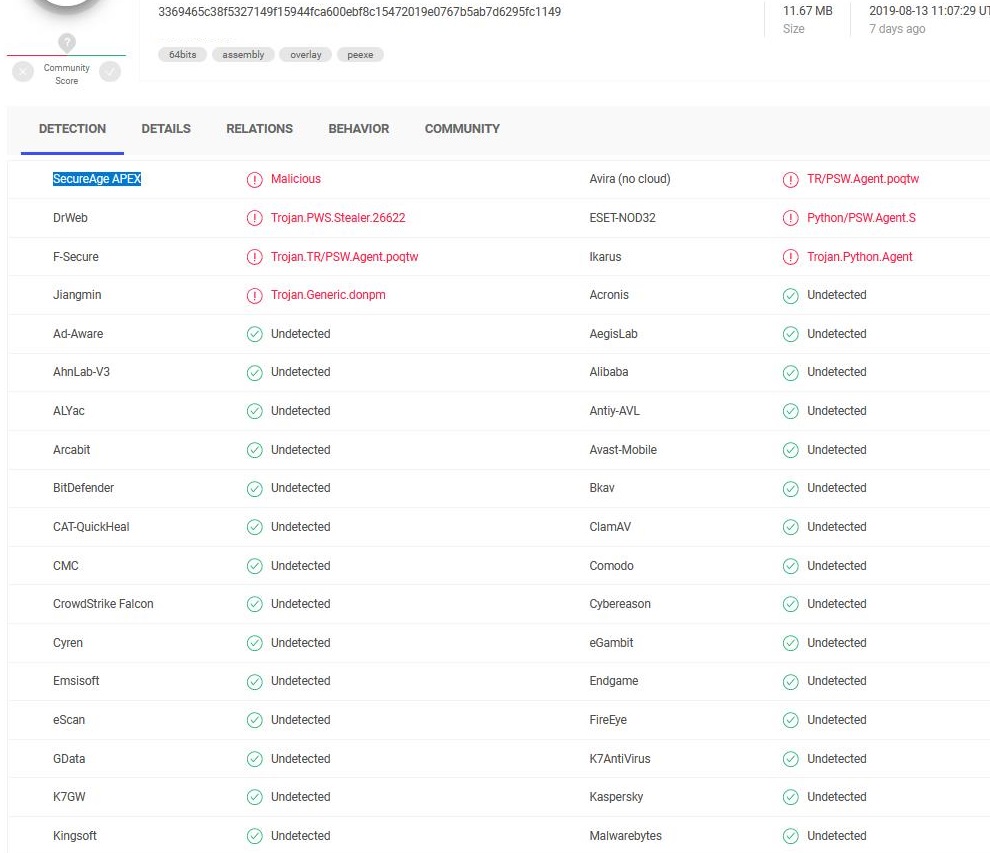Click the green check icon in the Alibaba row
The width and height of the screenshot is (990, 853).
[x=790, y=373]
